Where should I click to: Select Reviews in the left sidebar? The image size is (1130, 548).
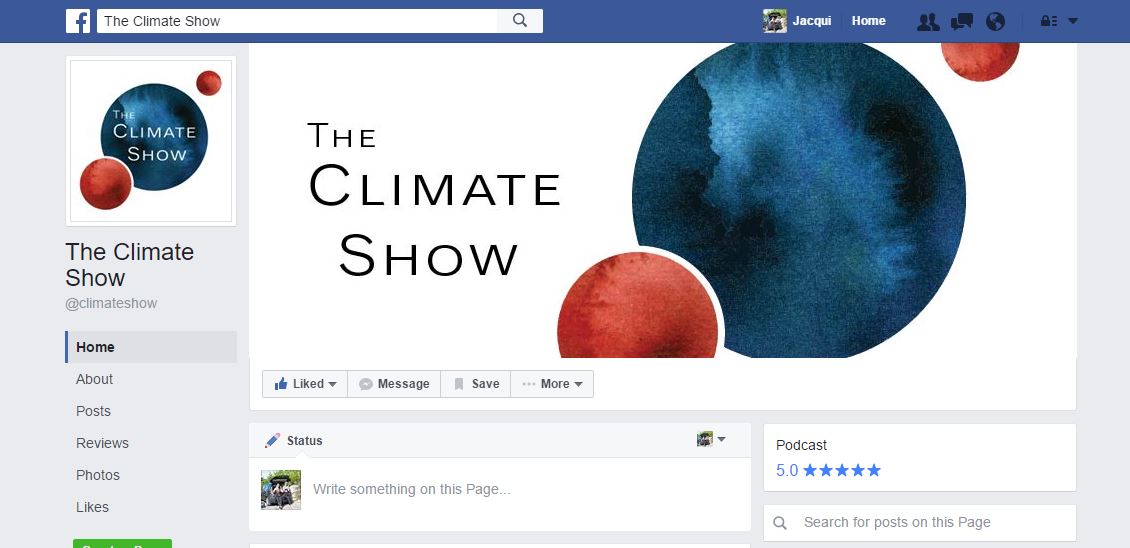(x=102, y=443)
